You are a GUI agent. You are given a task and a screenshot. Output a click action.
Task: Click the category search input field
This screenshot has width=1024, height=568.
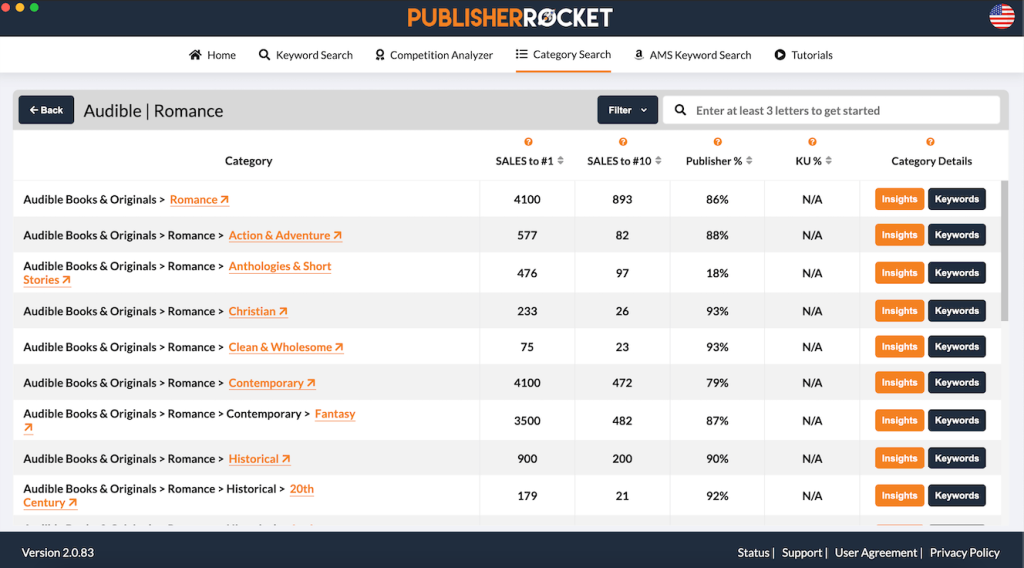831,110
